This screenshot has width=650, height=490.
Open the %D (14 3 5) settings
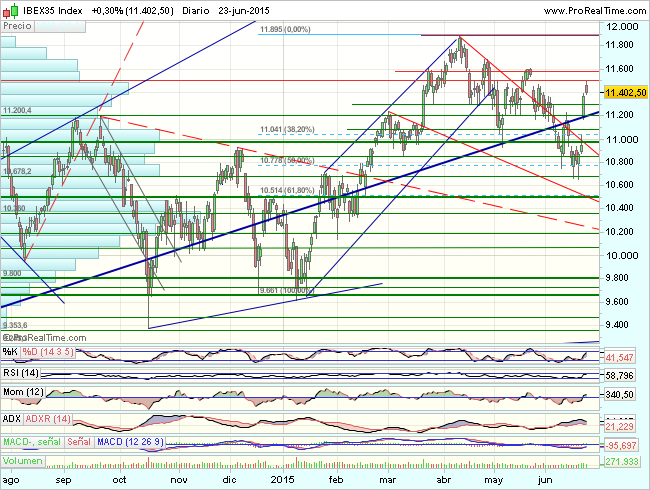point(42,351)
